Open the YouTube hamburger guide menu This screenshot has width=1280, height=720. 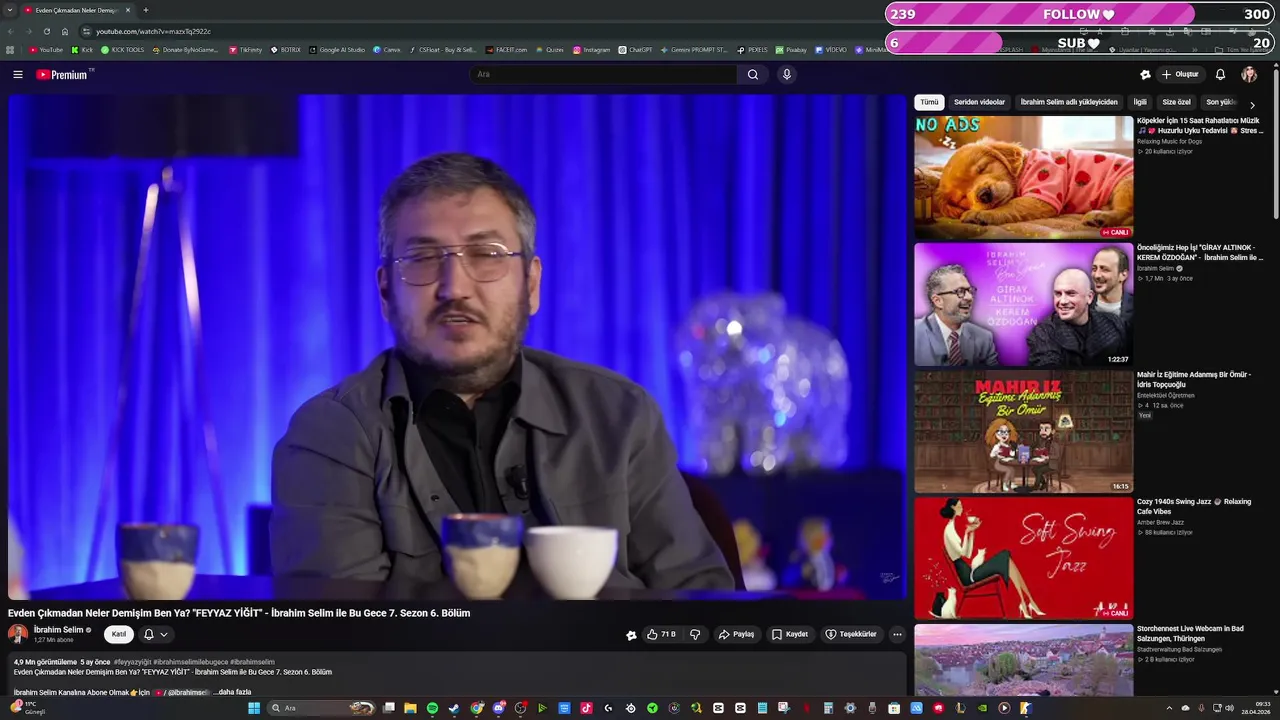[x=17, y=74]
